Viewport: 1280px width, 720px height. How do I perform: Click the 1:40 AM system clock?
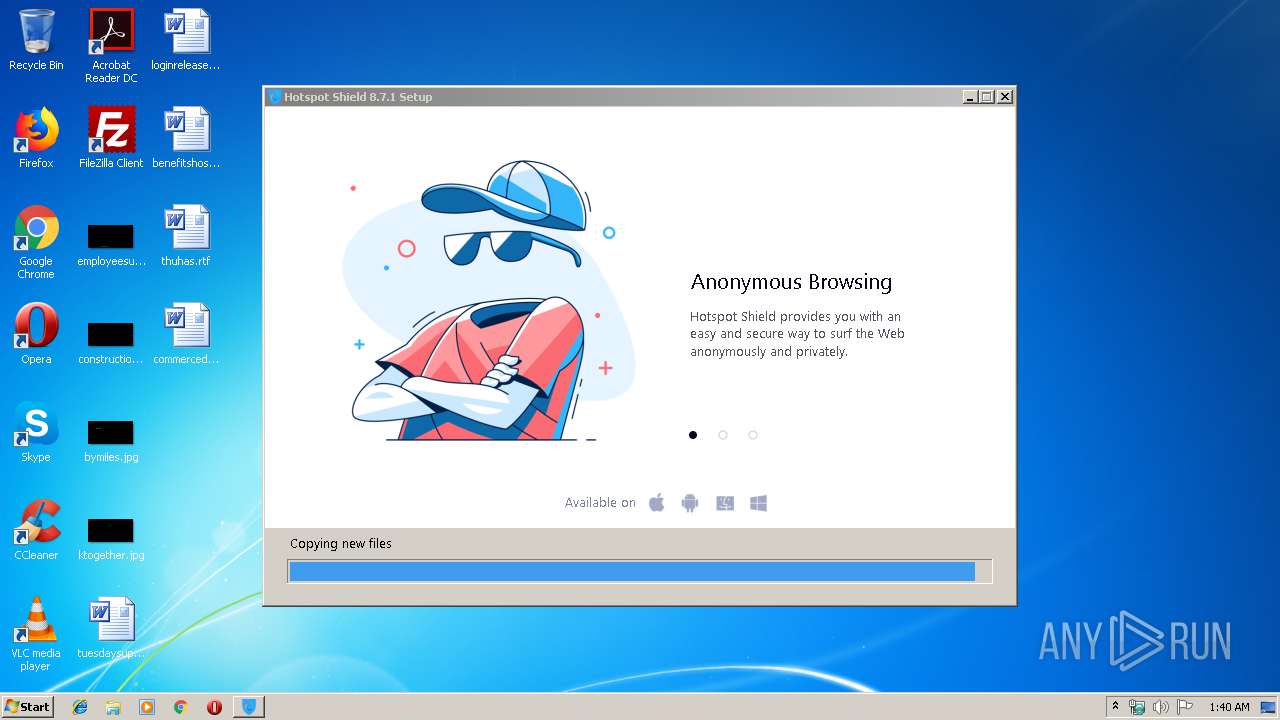tap(1229, 707)
